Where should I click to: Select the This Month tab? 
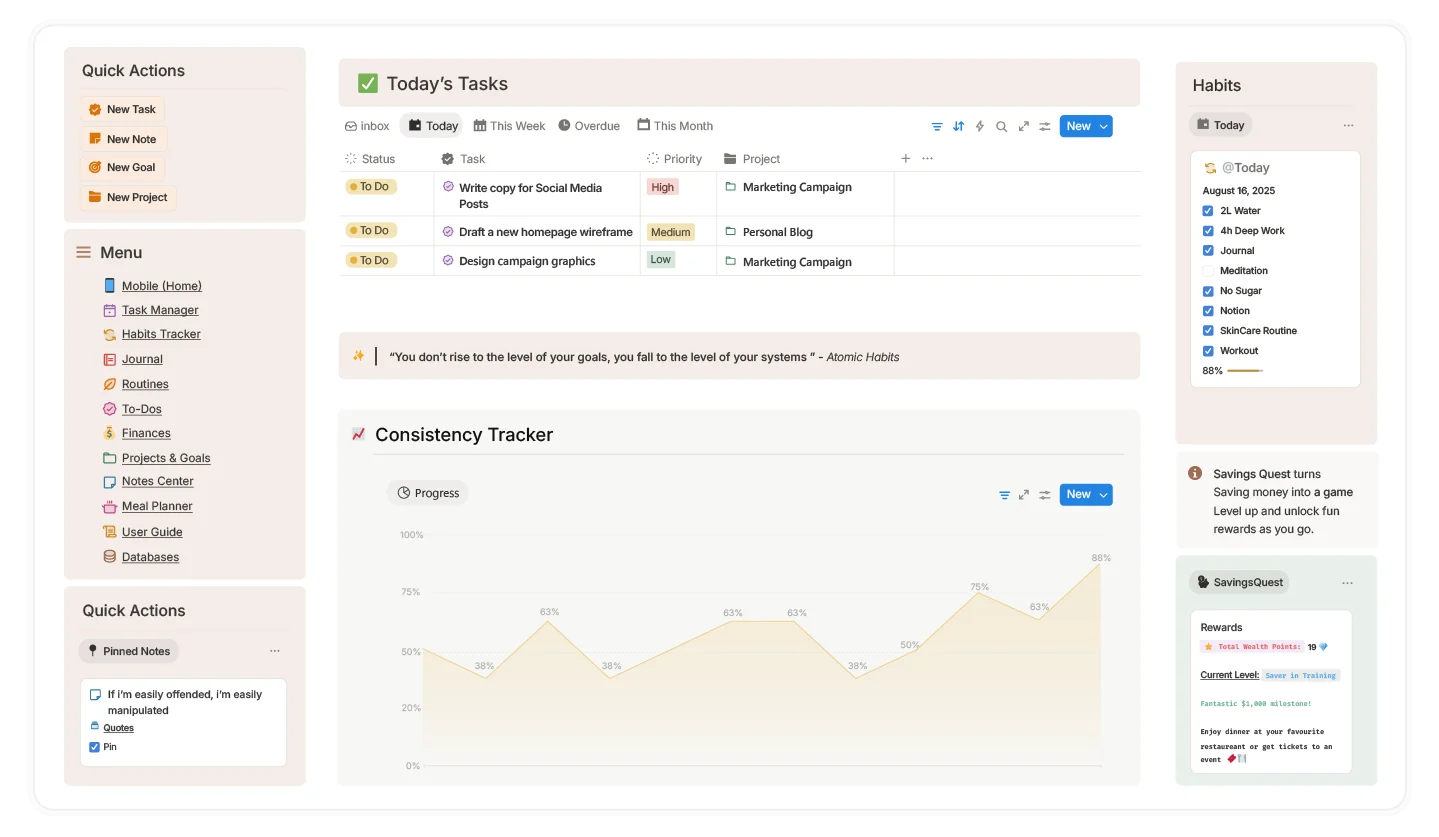(x=675, y=126)
